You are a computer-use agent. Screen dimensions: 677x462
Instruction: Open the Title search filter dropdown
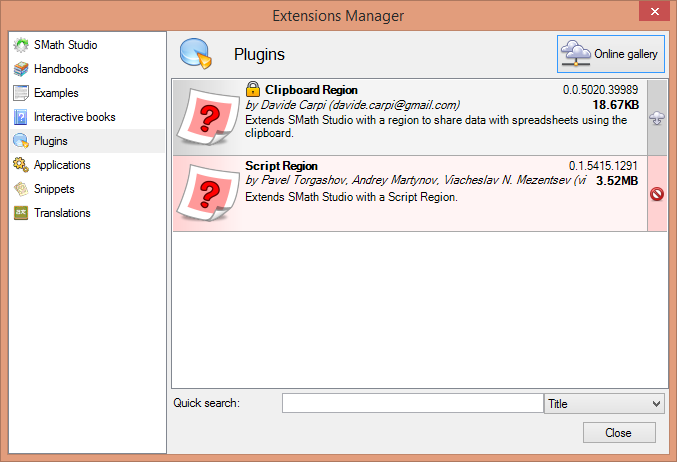[x=604, y=404]
